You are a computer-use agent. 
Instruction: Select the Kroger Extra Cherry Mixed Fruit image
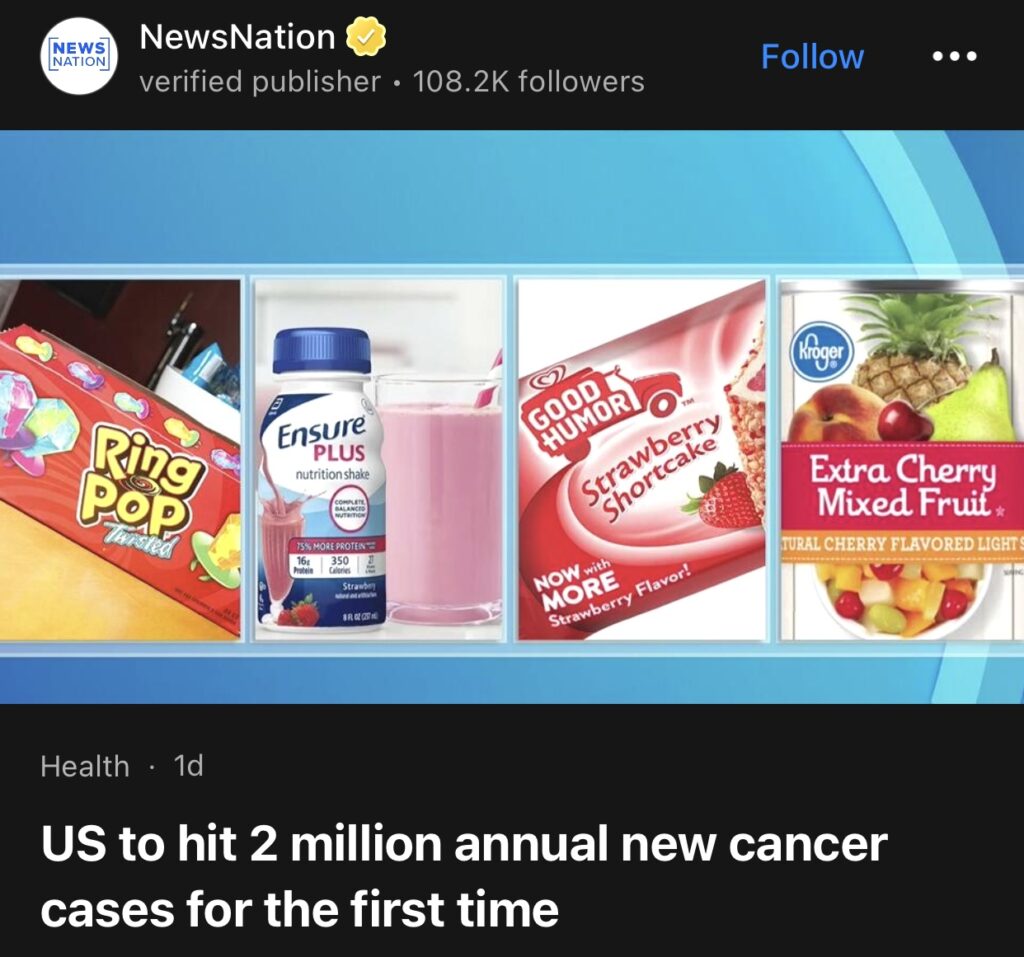(902, 460)
